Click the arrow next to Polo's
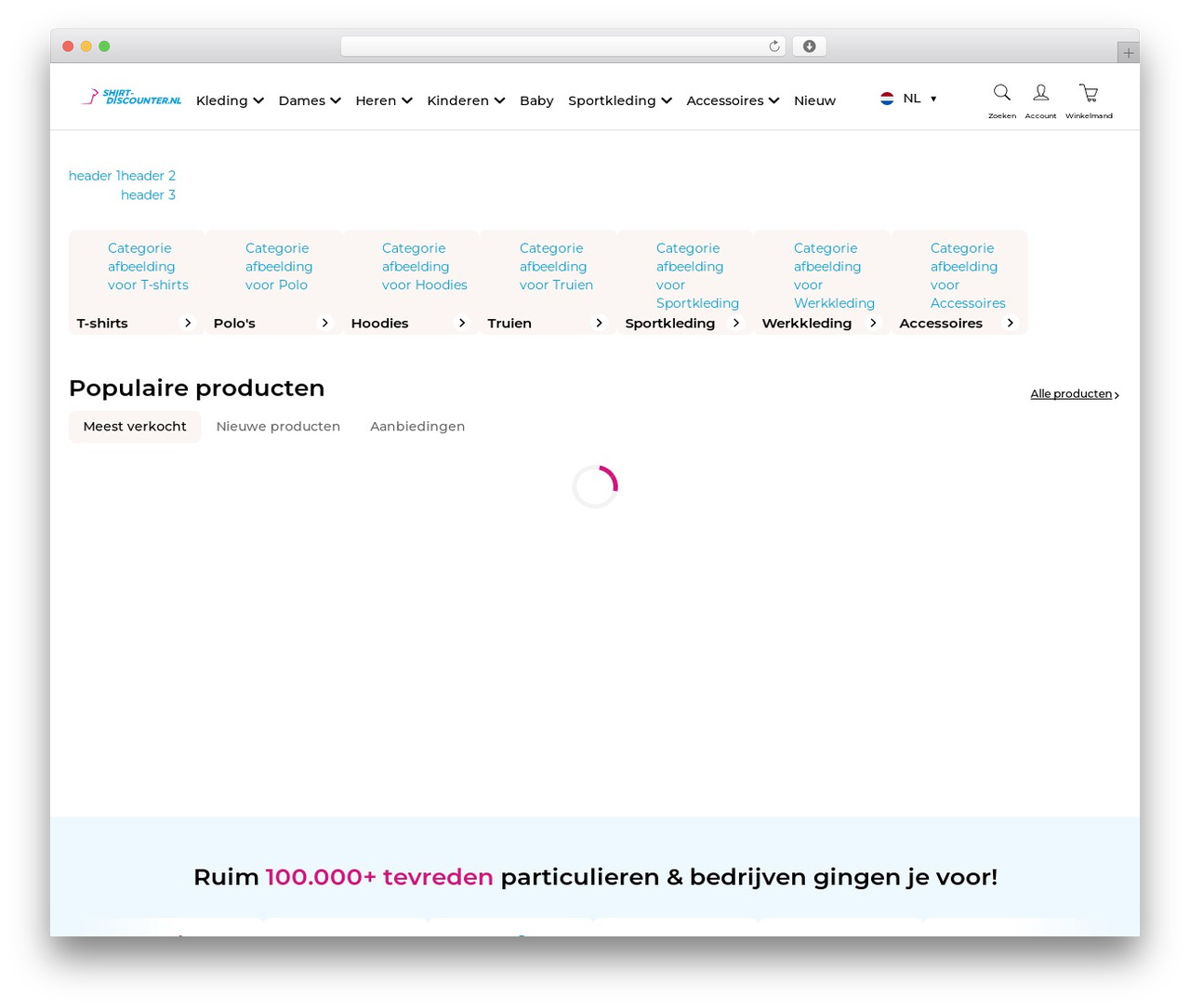The width and height of the screenshot is (1190, 1008). (x=324, y=323)
